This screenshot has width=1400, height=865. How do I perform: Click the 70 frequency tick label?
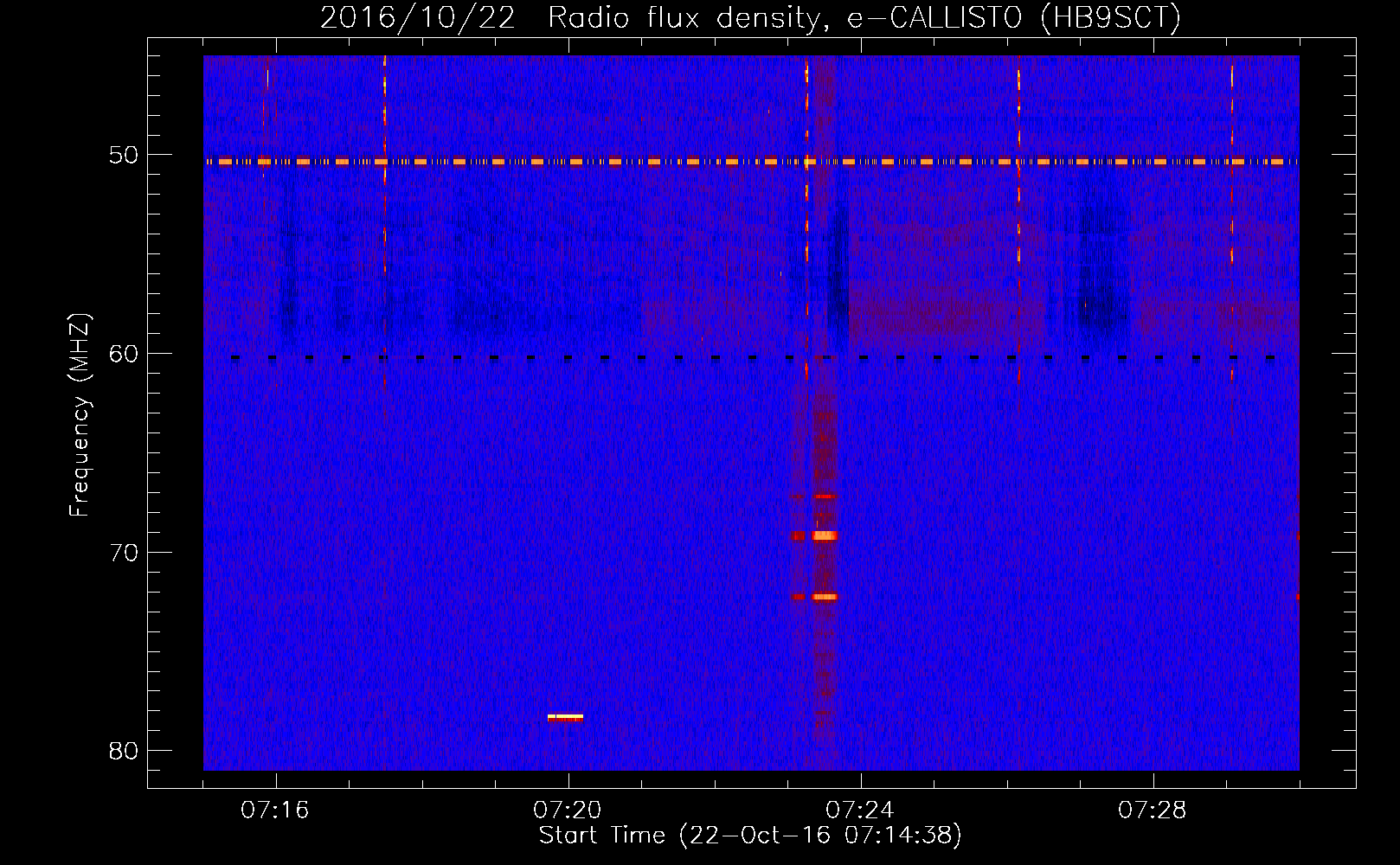pos(124,553)
